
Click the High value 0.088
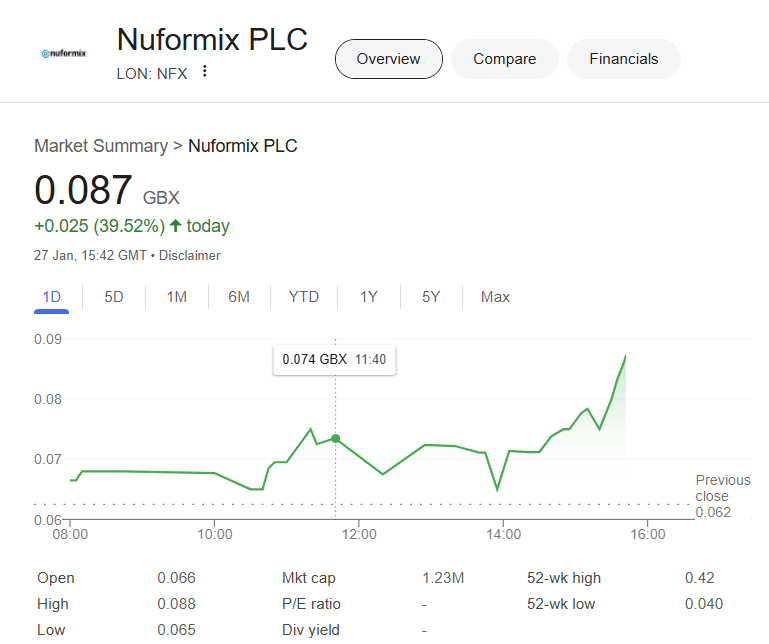(177, 604)
